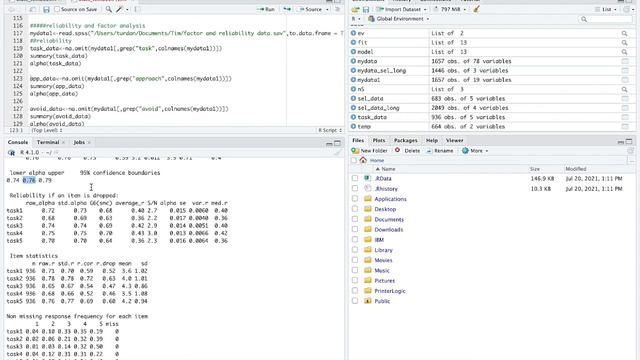Inspect the model list with magnifier
The image size is (640, 360).
point(624,52)
